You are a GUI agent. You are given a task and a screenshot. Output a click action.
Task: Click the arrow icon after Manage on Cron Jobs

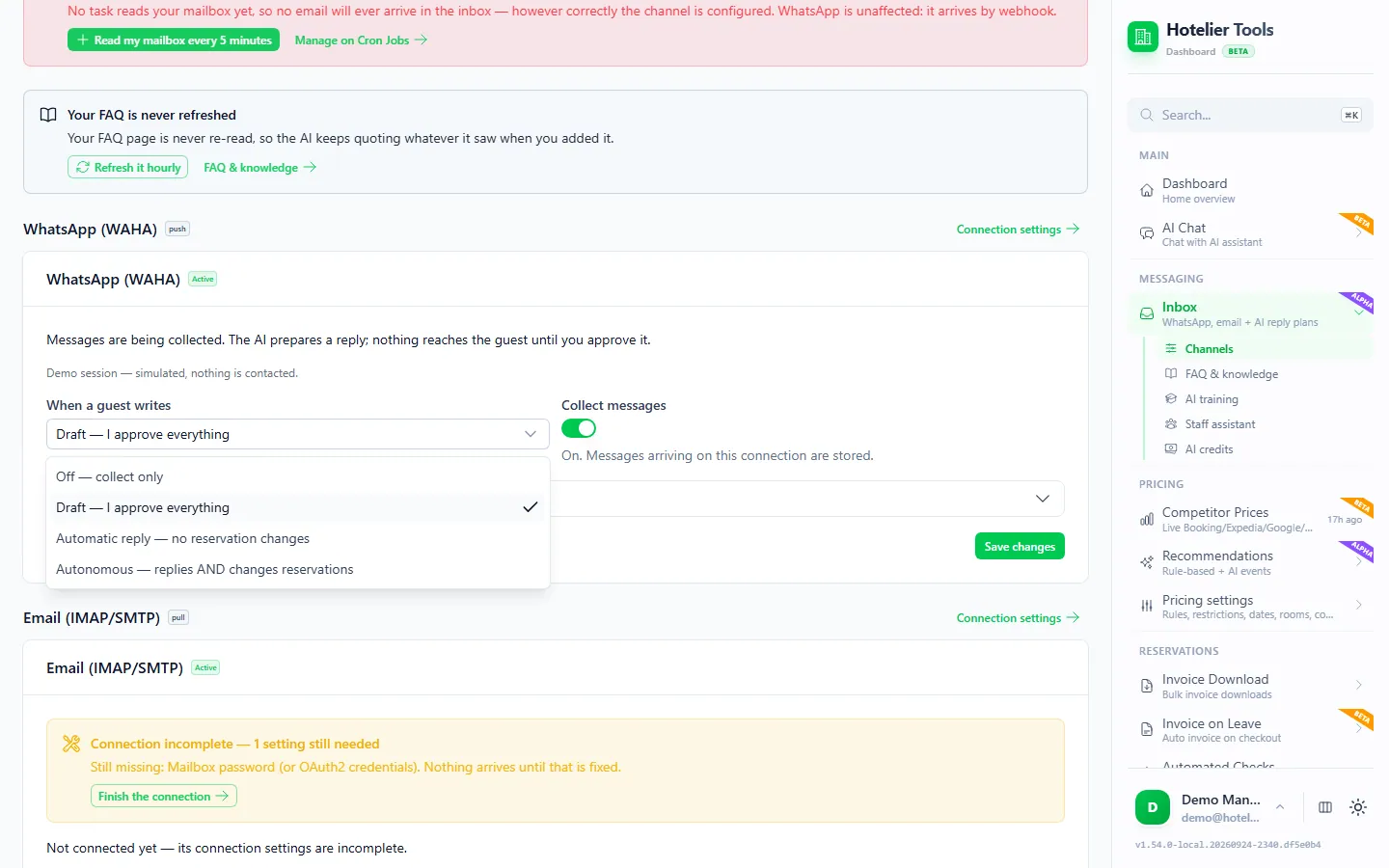[421, 40]
